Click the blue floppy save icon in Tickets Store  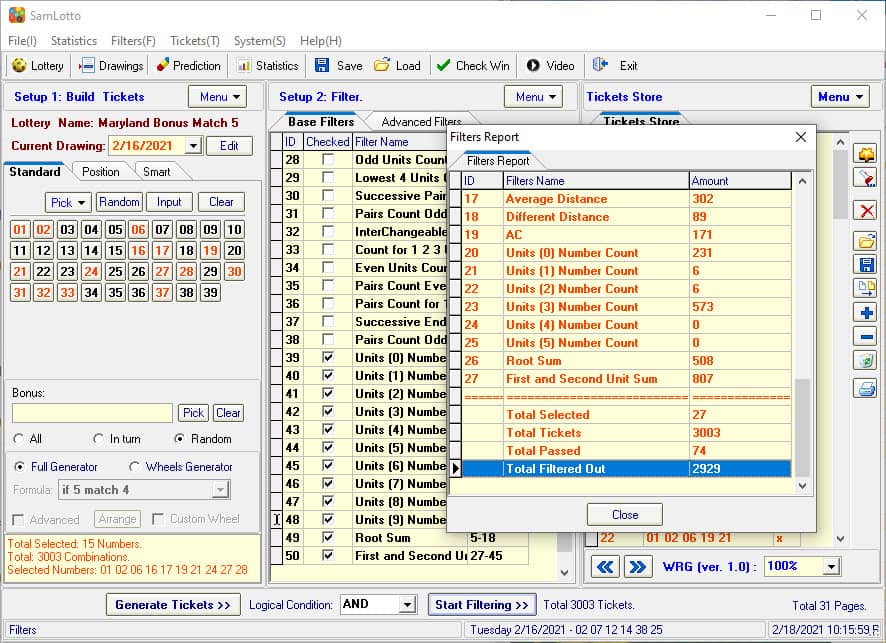coord(866,265)
